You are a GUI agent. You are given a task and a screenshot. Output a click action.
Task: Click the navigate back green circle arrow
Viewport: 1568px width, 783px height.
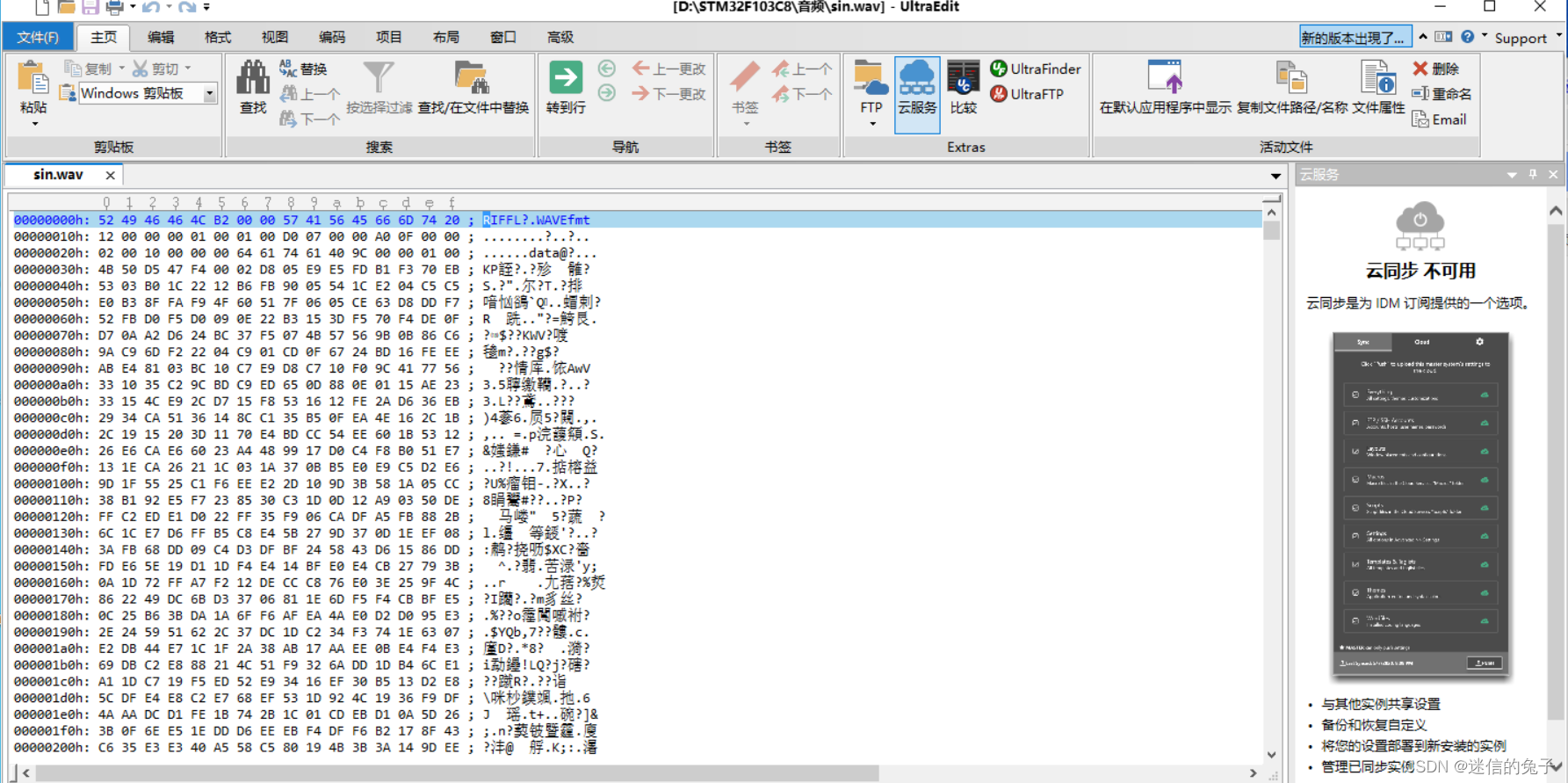[x=607, y=68]
